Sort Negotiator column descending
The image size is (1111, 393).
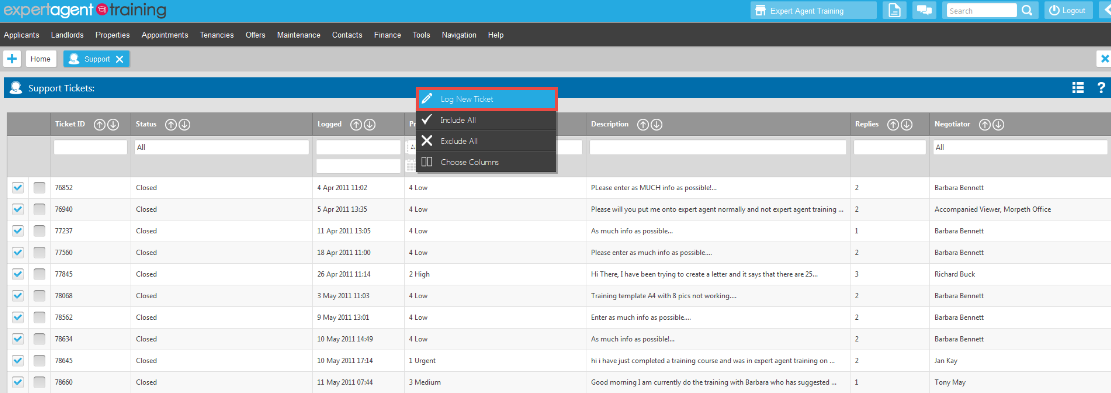(998, 124)
